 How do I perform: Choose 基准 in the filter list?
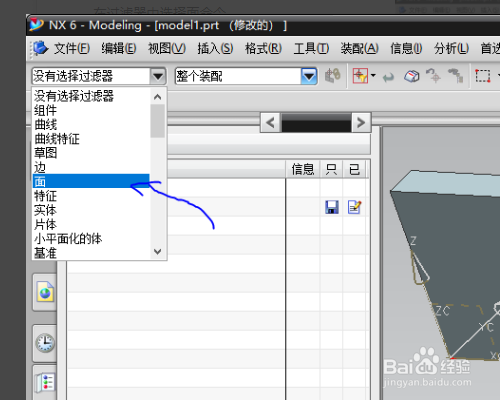click(x=91, y=253)
